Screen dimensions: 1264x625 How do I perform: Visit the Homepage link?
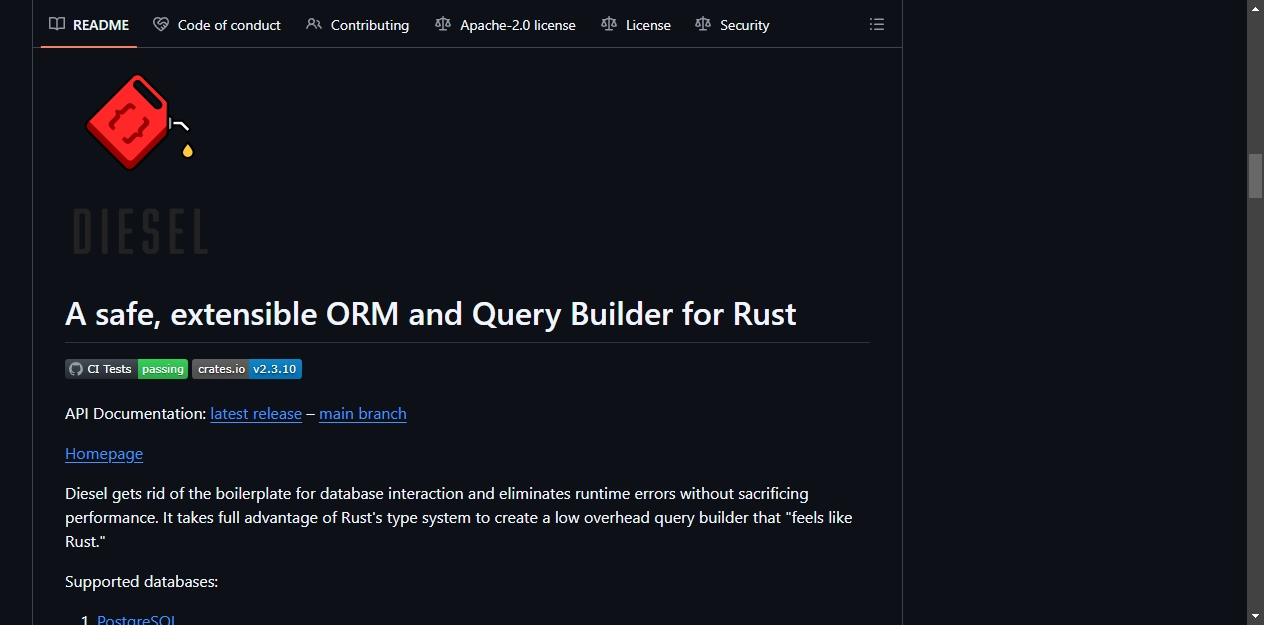click(104, 454)
